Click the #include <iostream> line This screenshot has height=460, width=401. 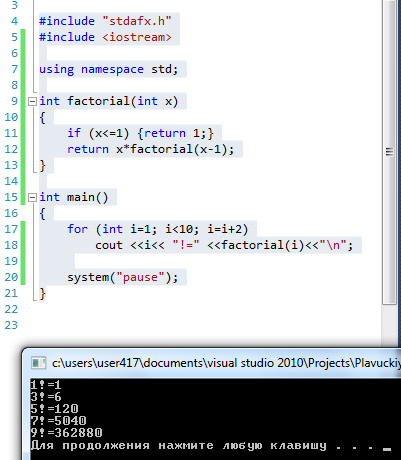point(105,37)
